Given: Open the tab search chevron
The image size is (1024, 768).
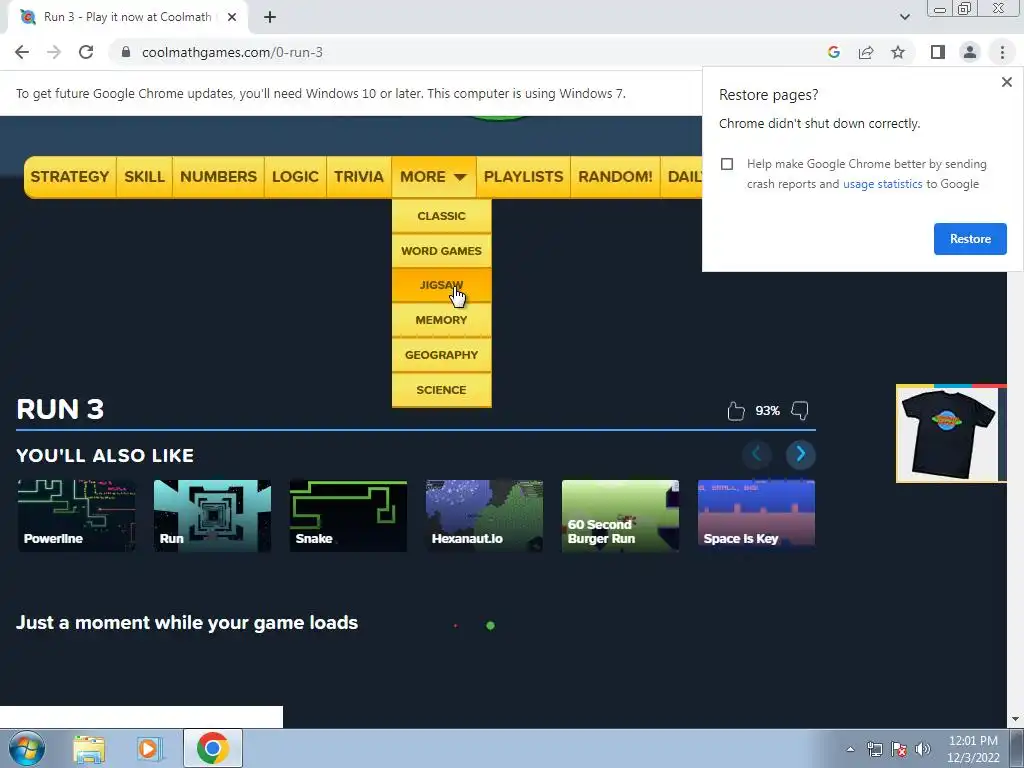Looking at the screenshot, I should click(904, 17).
